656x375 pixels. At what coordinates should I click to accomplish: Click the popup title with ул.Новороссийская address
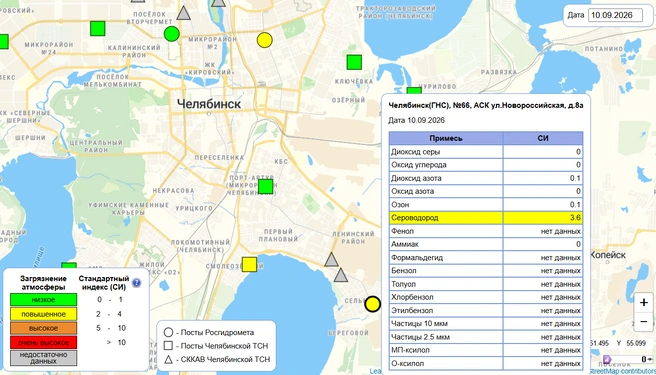(x=486, y=105)
